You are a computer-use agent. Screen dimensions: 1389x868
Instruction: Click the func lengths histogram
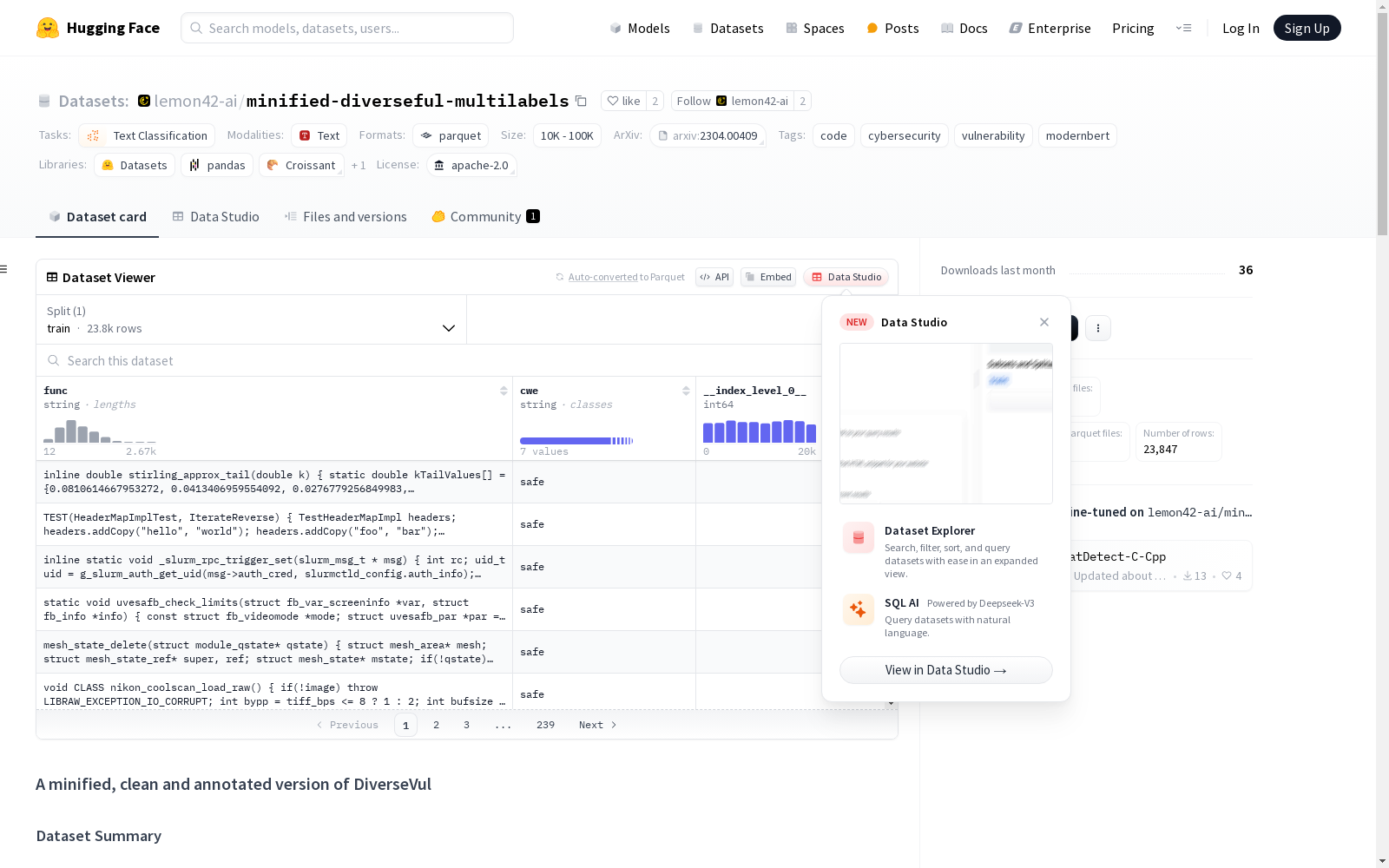100,431
